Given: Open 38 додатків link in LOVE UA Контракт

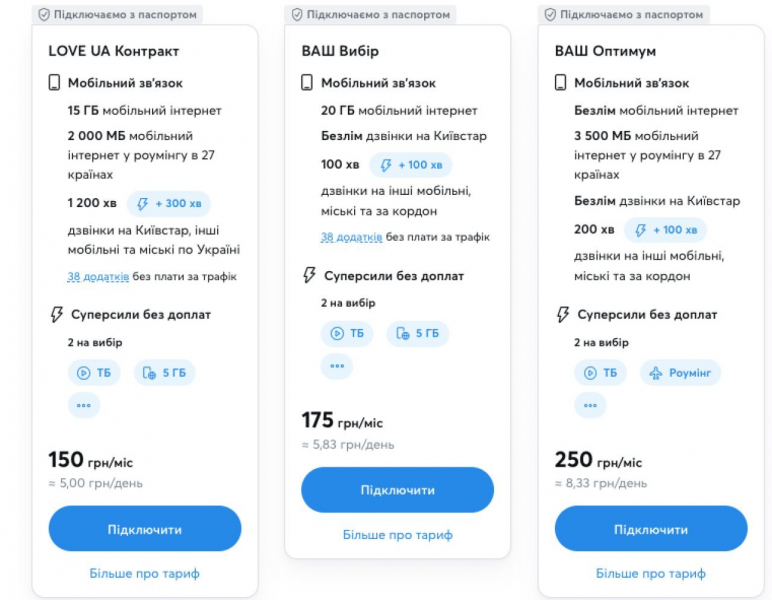Looking at the screenshot, I should click(x=98, y=277).
